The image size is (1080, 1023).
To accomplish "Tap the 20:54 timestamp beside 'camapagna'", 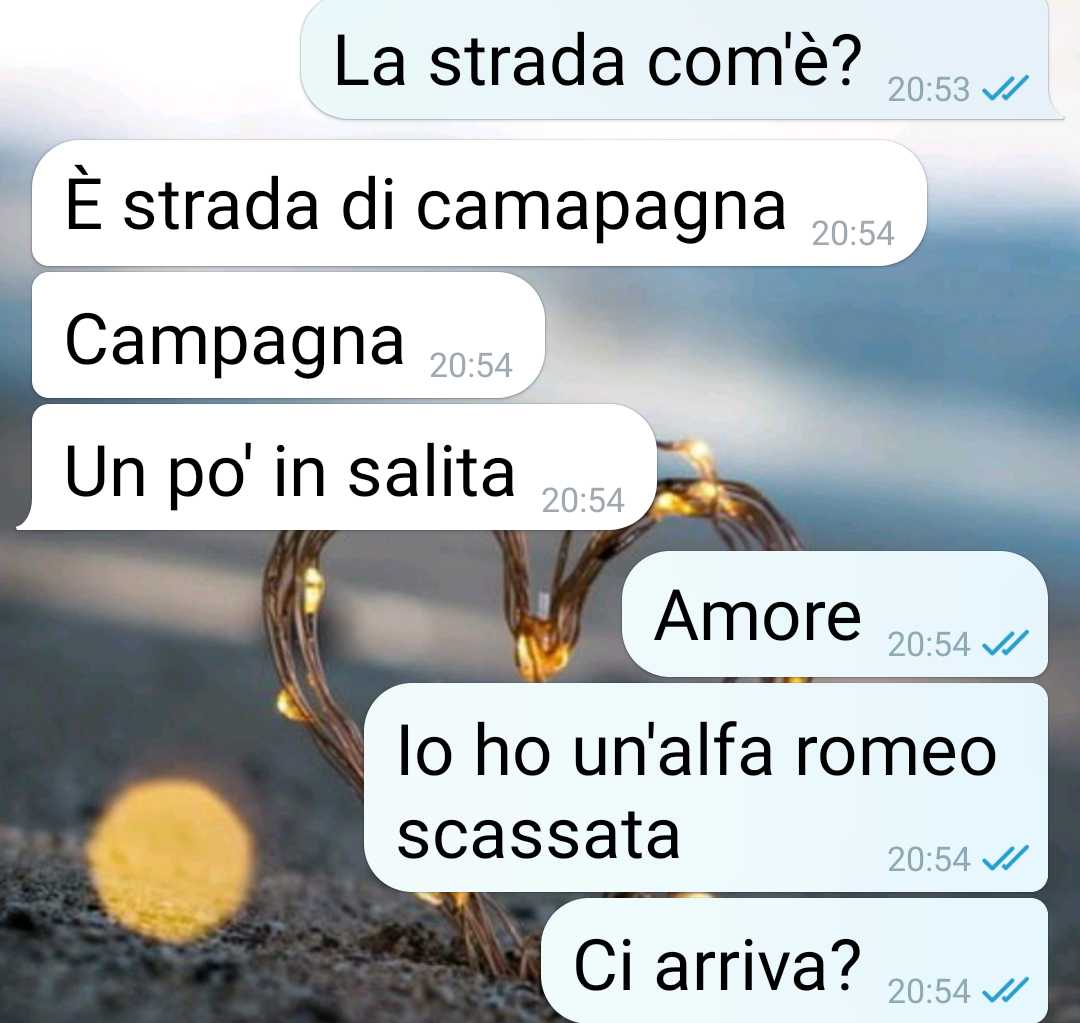I will pyautogui.click(x=853, y=234).
